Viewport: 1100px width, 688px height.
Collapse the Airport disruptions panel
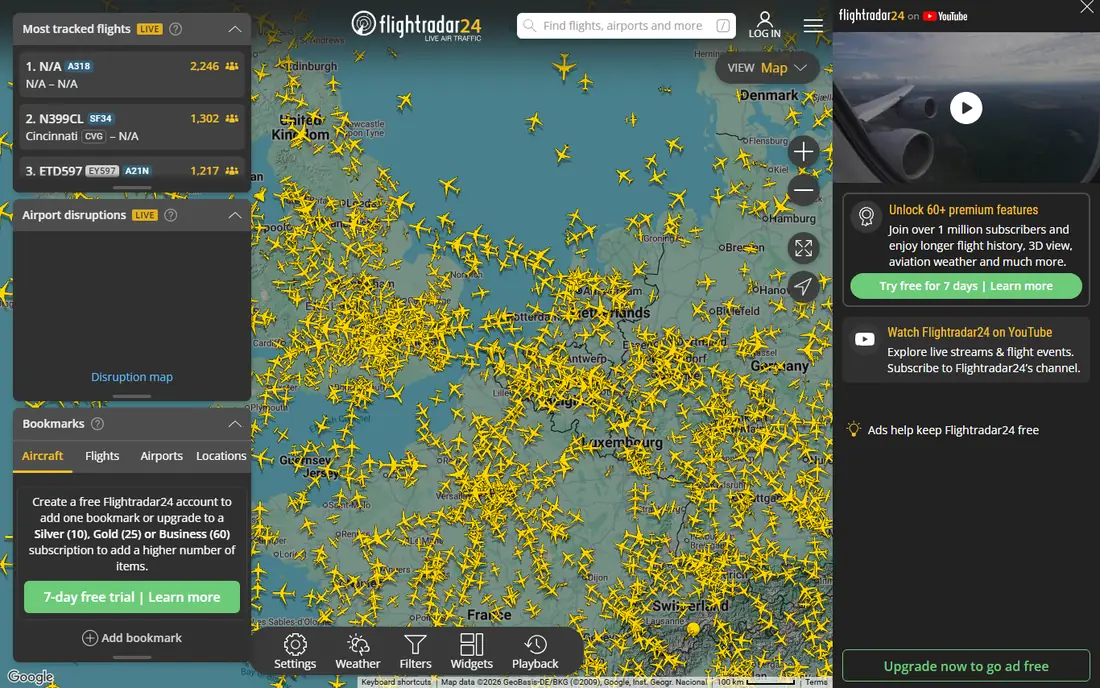point(234,215)
